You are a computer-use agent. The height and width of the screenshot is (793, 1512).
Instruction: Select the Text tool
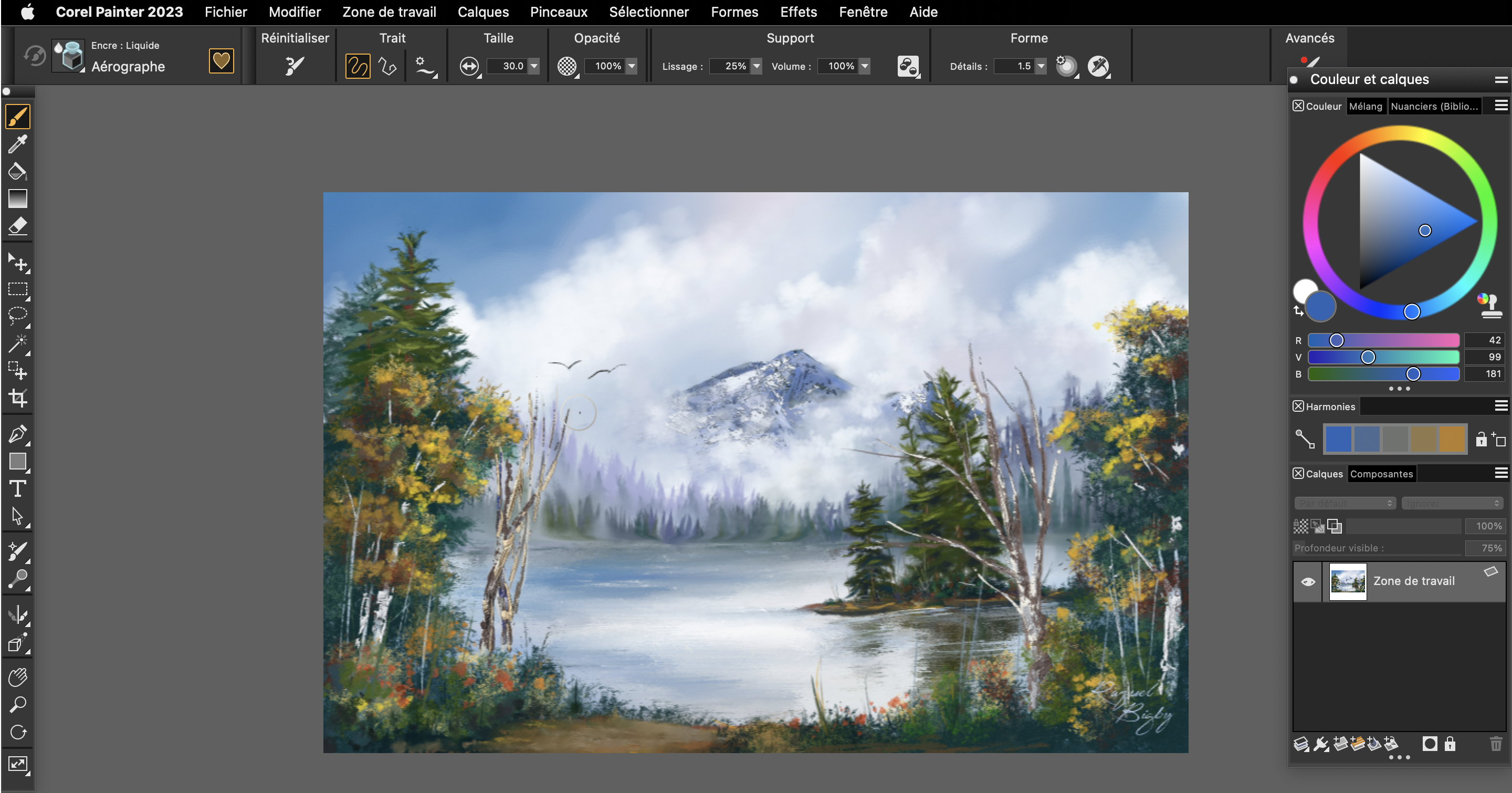pyautogui.click(x=18, y=488)
